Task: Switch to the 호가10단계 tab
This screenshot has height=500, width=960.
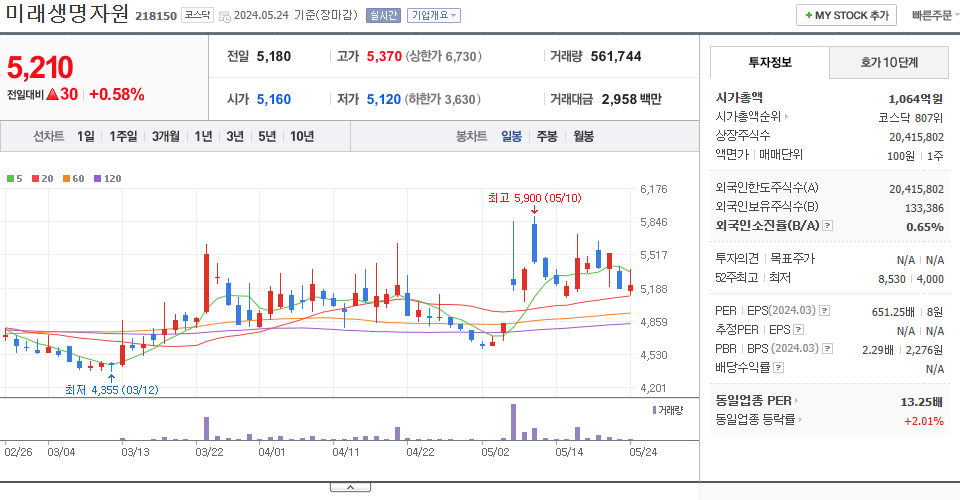Action: (x=889, y=62)
